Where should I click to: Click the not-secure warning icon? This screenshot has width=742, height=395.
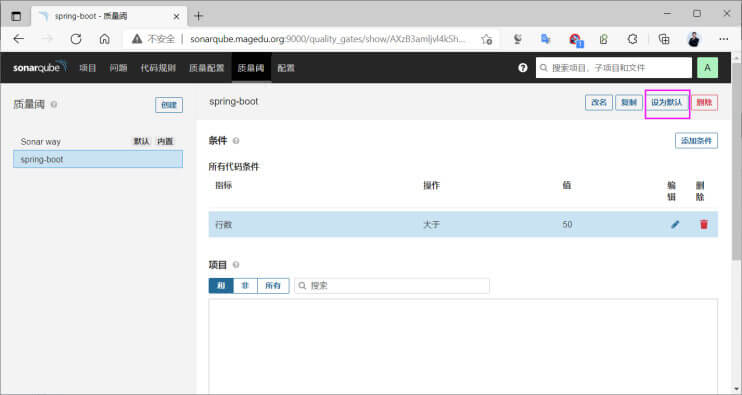coord(137,39)
